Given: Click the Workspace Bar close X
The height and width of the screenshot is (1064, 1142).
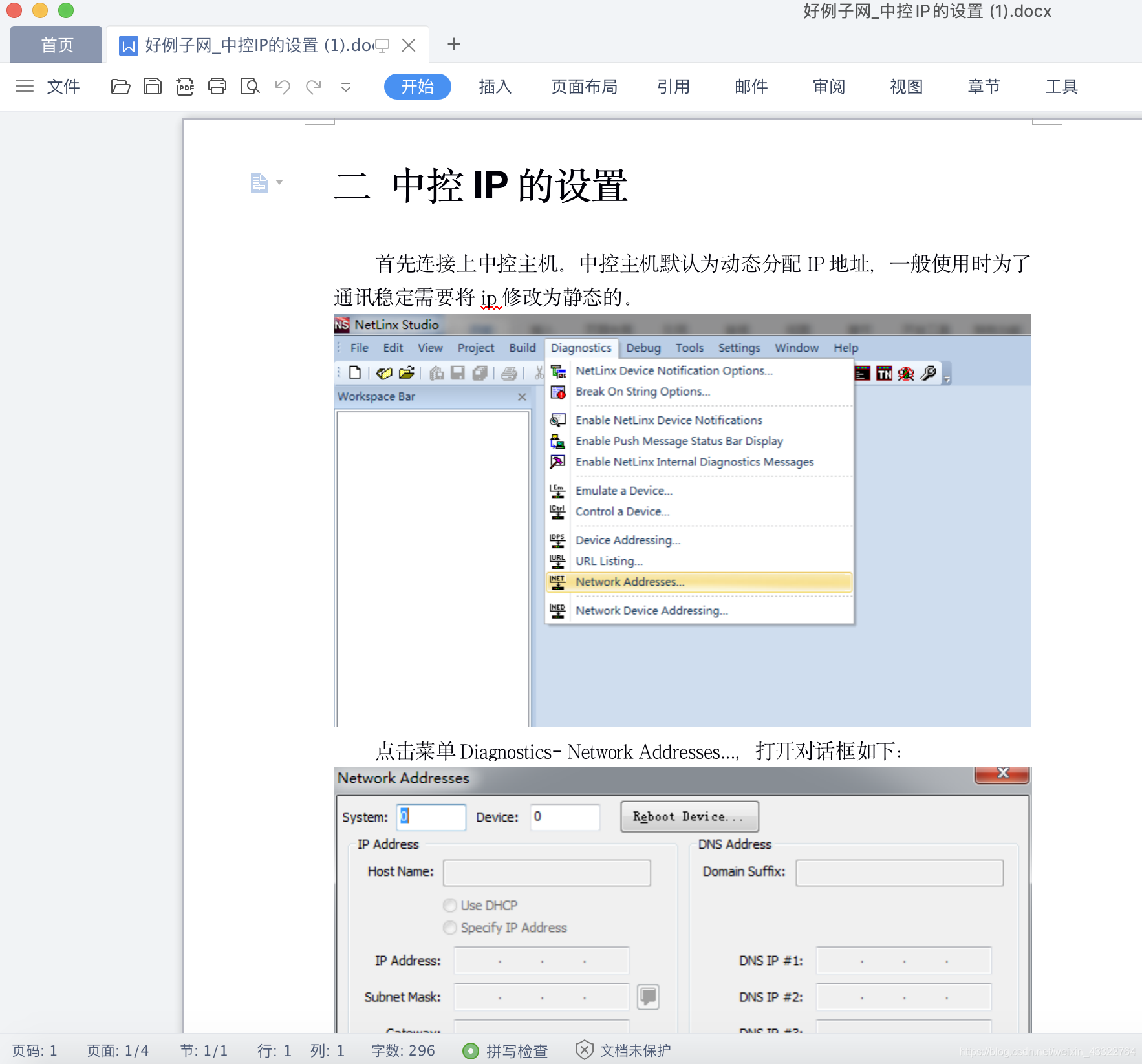Looking at the screenshot, I should tap(522, 397).
